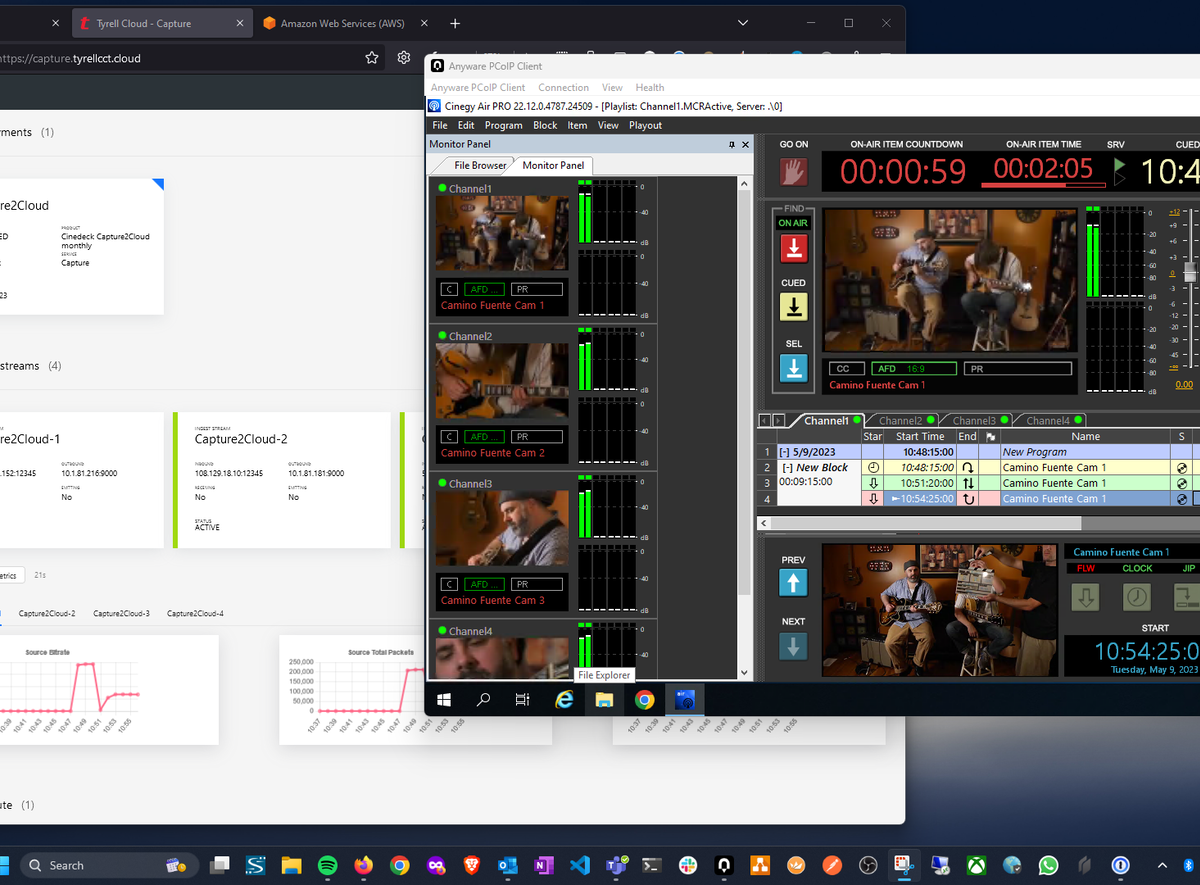
Task: Collapse the 5/9/2023 program row
Action: [785, 452]
